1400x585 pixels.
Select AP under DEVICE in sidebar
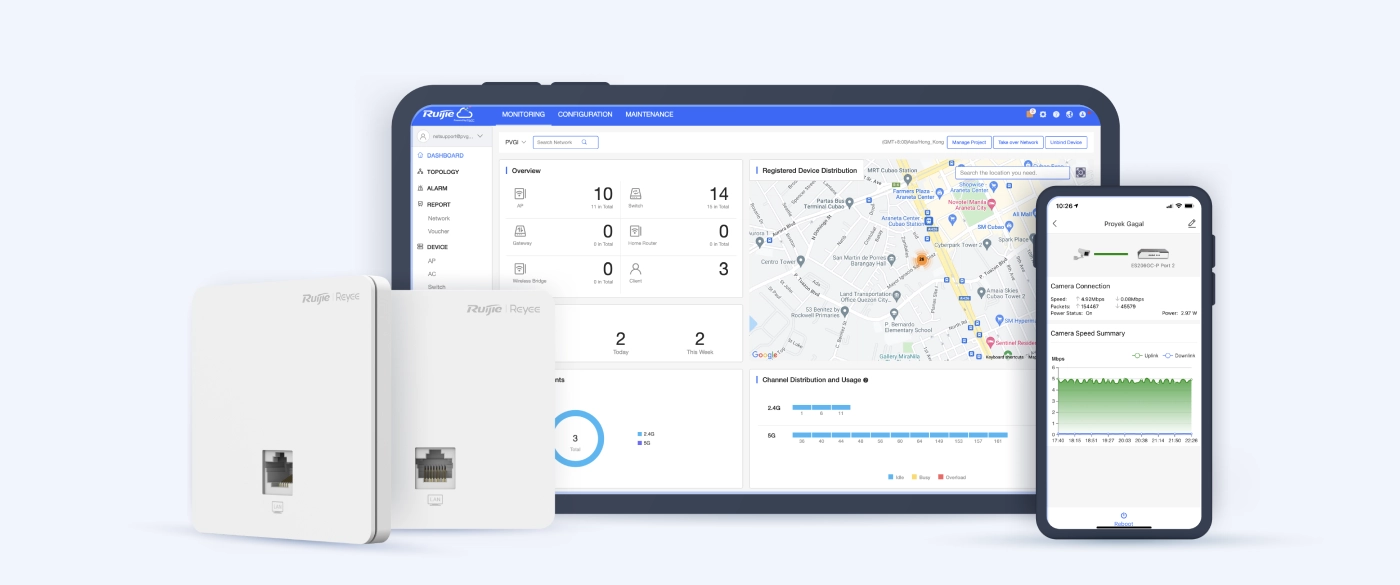(x=432, y=261)
